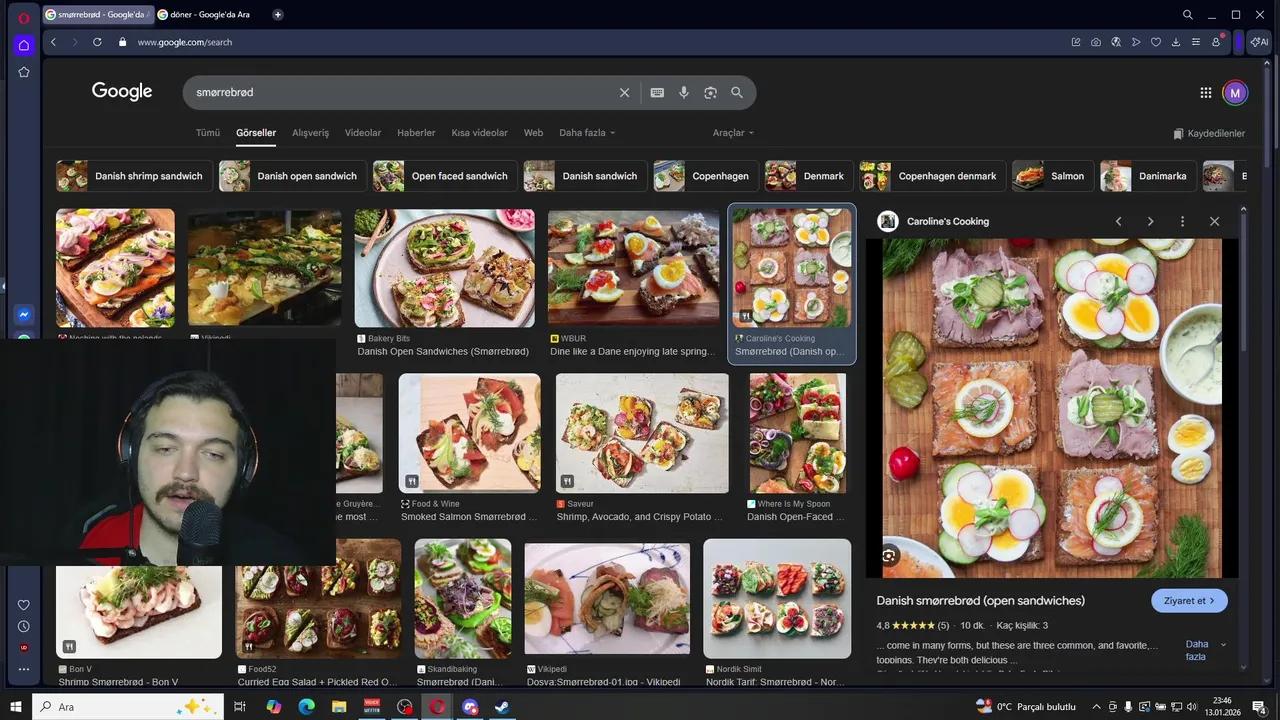The image size is (1280, 720).
Task: Open Opera sidebar history clock icon
Action: point(23,626)
